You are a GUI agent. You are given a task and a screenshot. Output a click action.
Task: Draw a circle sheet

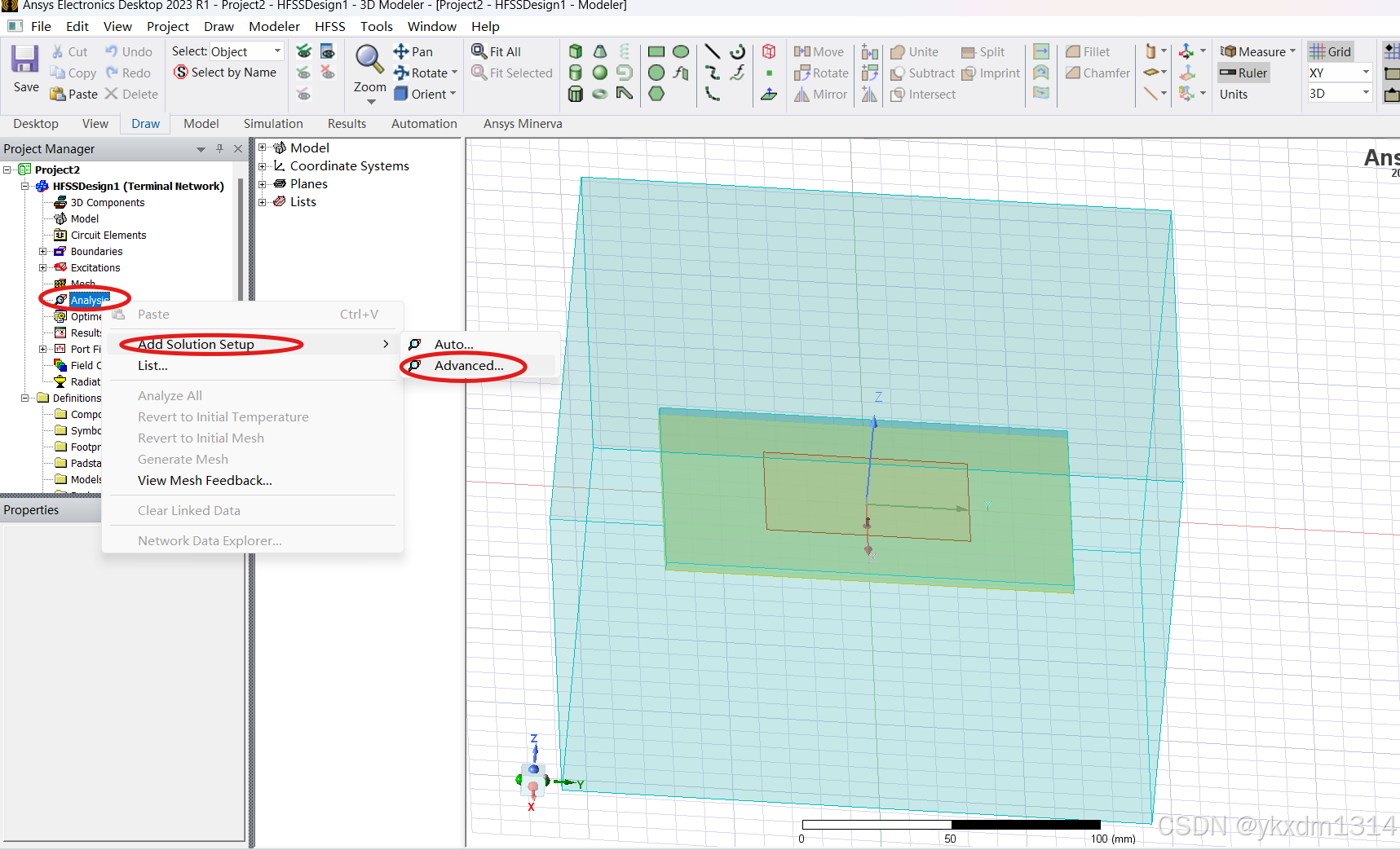click(x=656, y=73)
